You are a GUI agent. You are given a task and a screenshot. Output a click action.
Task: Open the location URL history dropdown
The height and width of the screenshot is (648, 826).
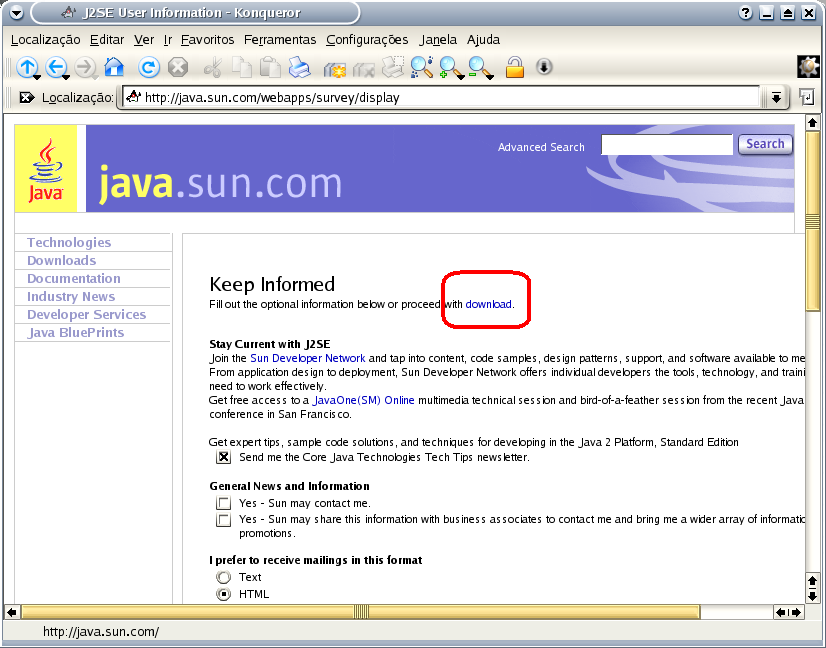[x=776, y=97]
